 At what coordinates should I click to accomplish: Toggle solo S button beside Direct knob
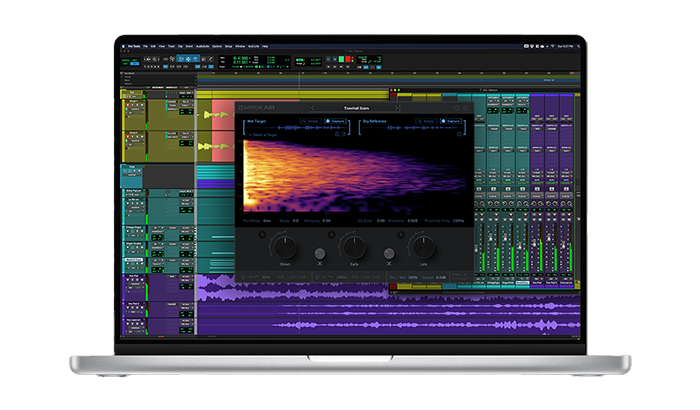click(x=262, y=235)
